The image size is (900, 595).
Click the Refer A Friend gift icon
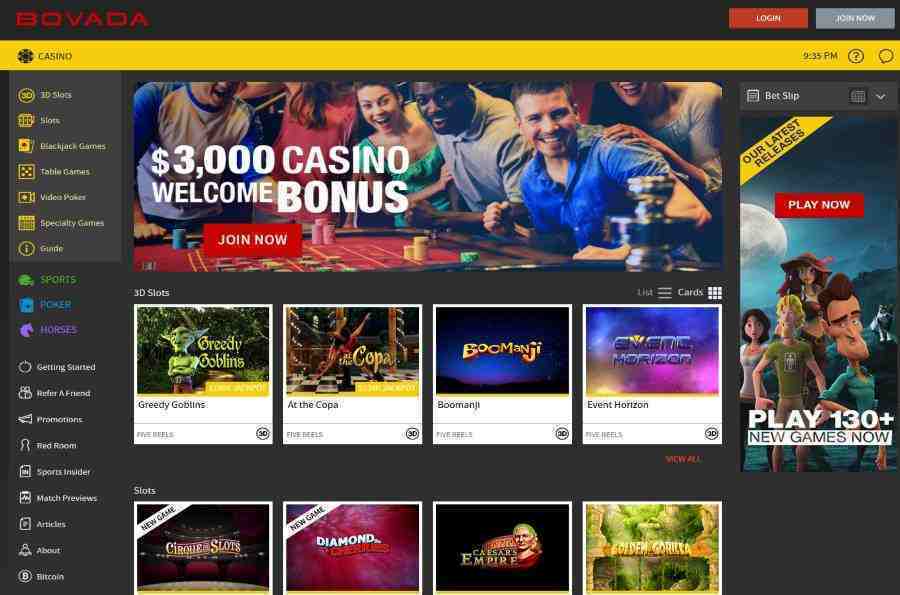[x=25, y=393]
